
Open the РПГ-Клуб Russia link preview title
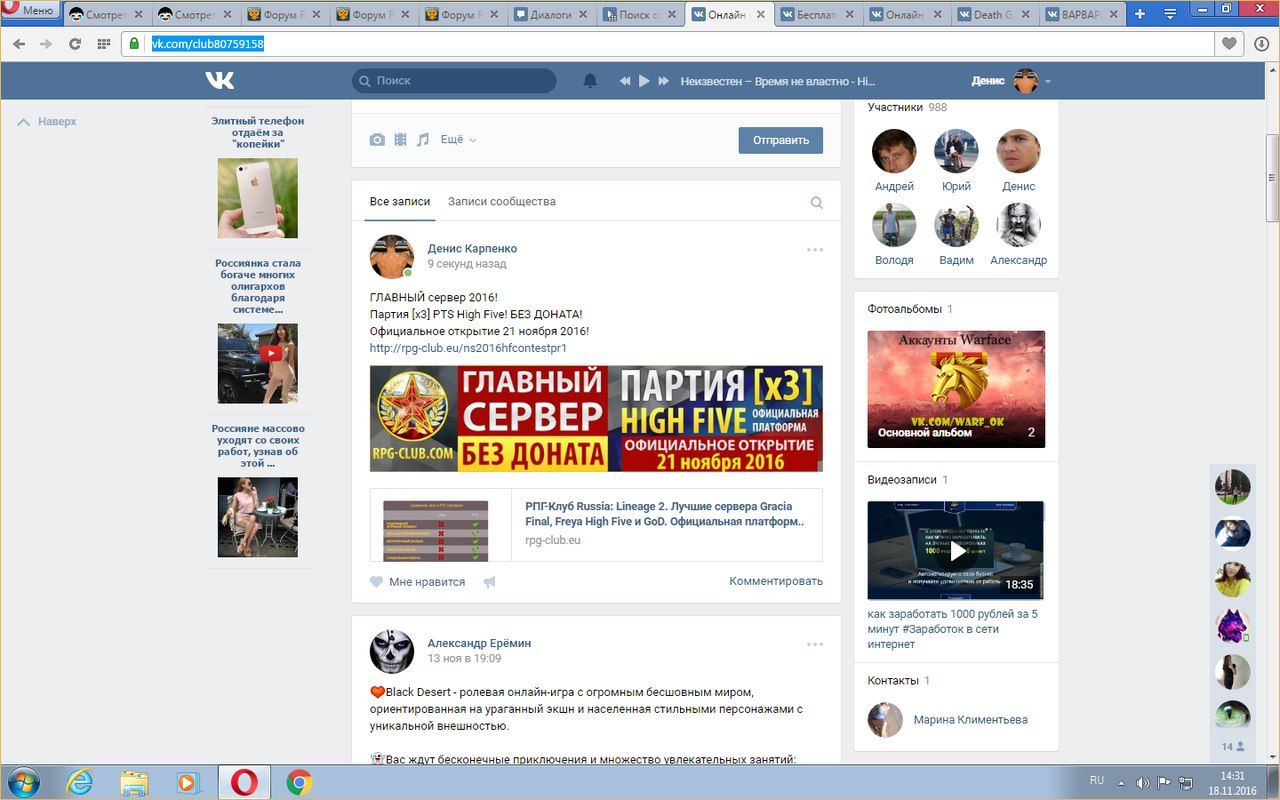click(665, 514)
